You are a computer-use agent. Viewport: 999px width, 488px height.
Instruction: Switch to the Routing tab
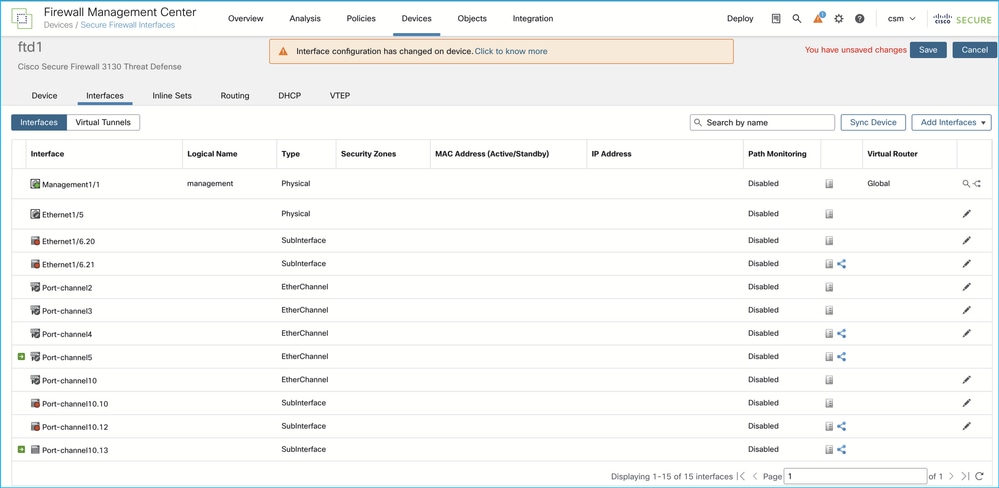(x=234, y=96)
